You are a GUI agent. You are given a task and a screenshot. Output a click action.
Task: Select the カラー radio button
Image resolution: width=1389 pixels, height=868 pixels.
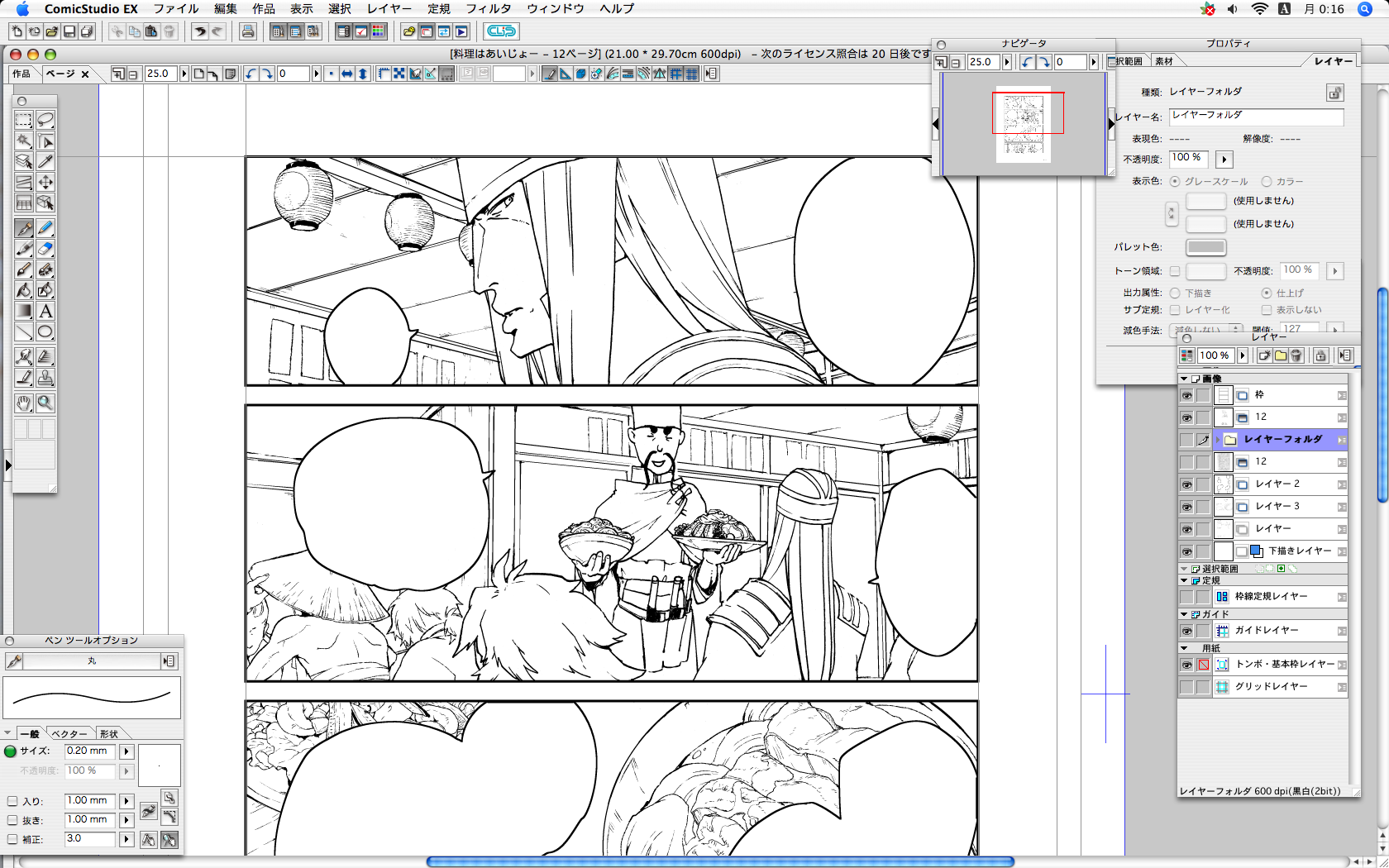click(1267, 181)
